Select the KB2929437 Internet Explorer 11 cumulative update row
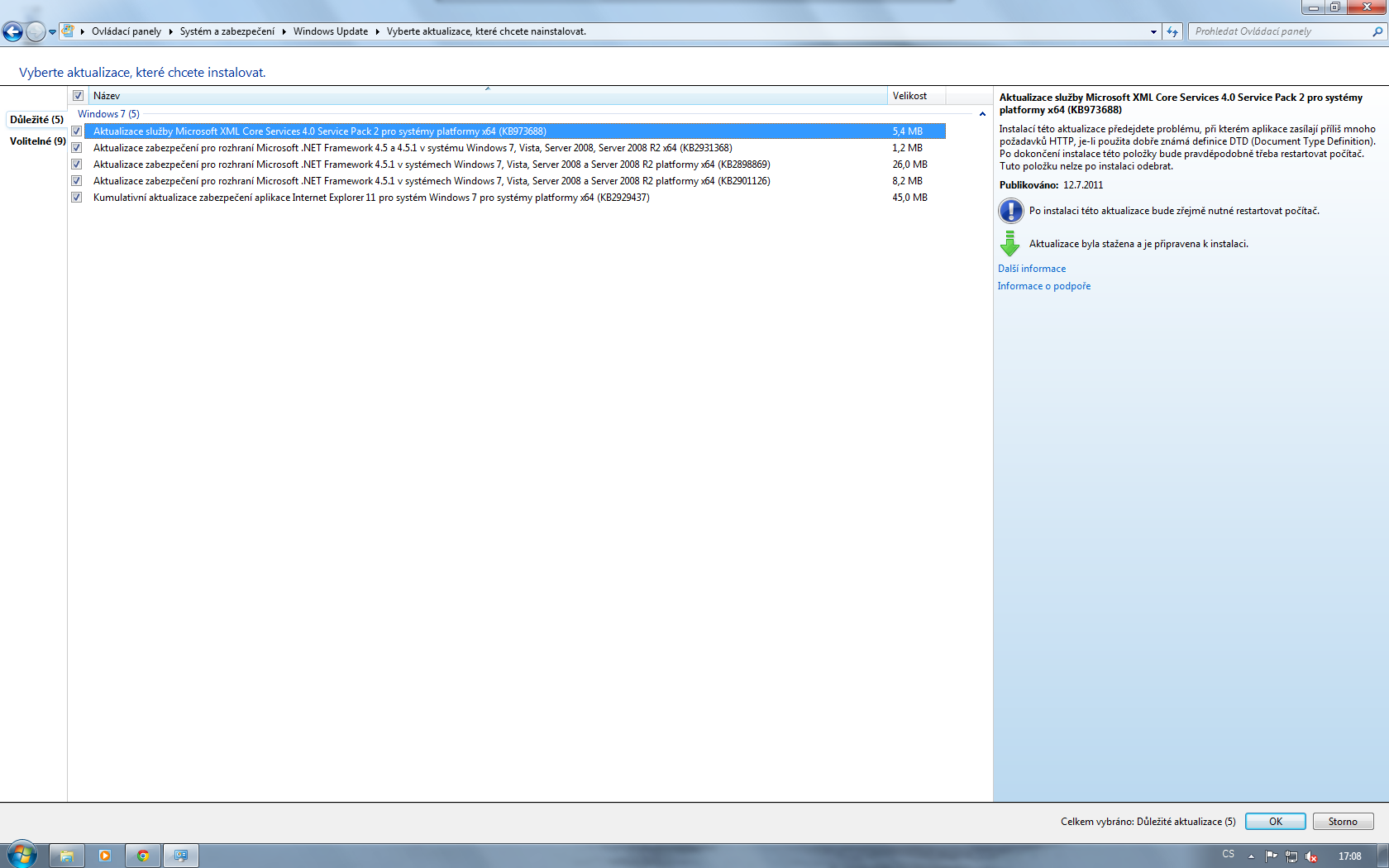This screenshot has height=868, width=1389. coord(514,198)
